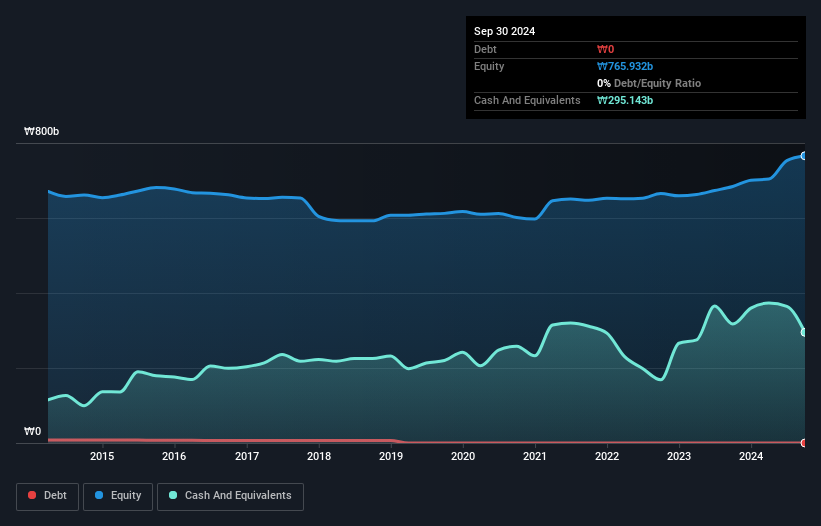Click the ₩0 y-axis label
The image size is (821, 526).
coord(33,432)
